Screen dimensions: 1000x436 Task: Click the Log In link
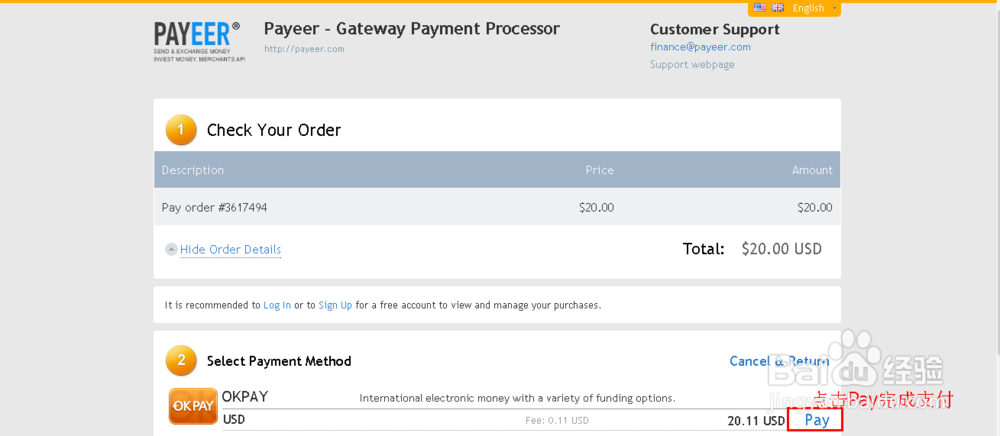277,305
